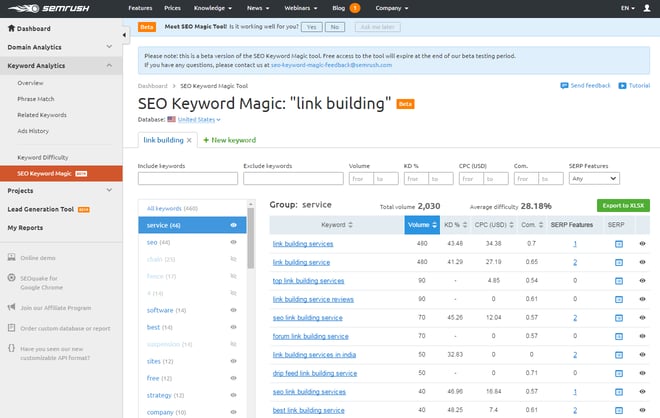This screenshot has height=418, width=660.
Task: Sort table by Volume column
Action: (422, 225)
